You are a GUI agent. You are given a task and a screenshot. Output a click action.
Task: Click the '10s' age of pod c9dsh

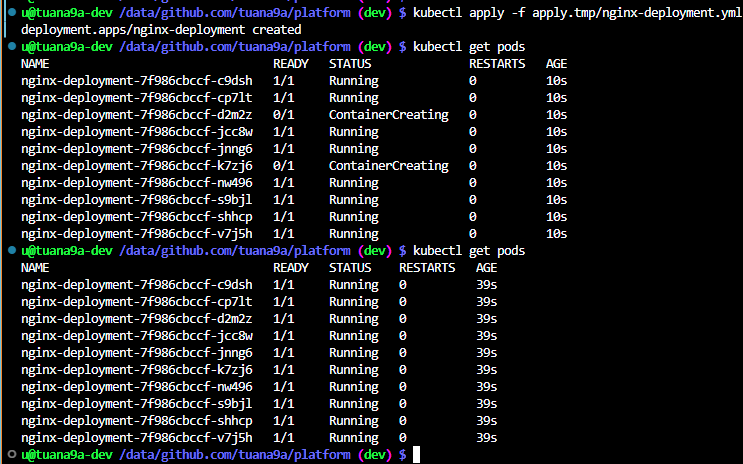point(556,81)
